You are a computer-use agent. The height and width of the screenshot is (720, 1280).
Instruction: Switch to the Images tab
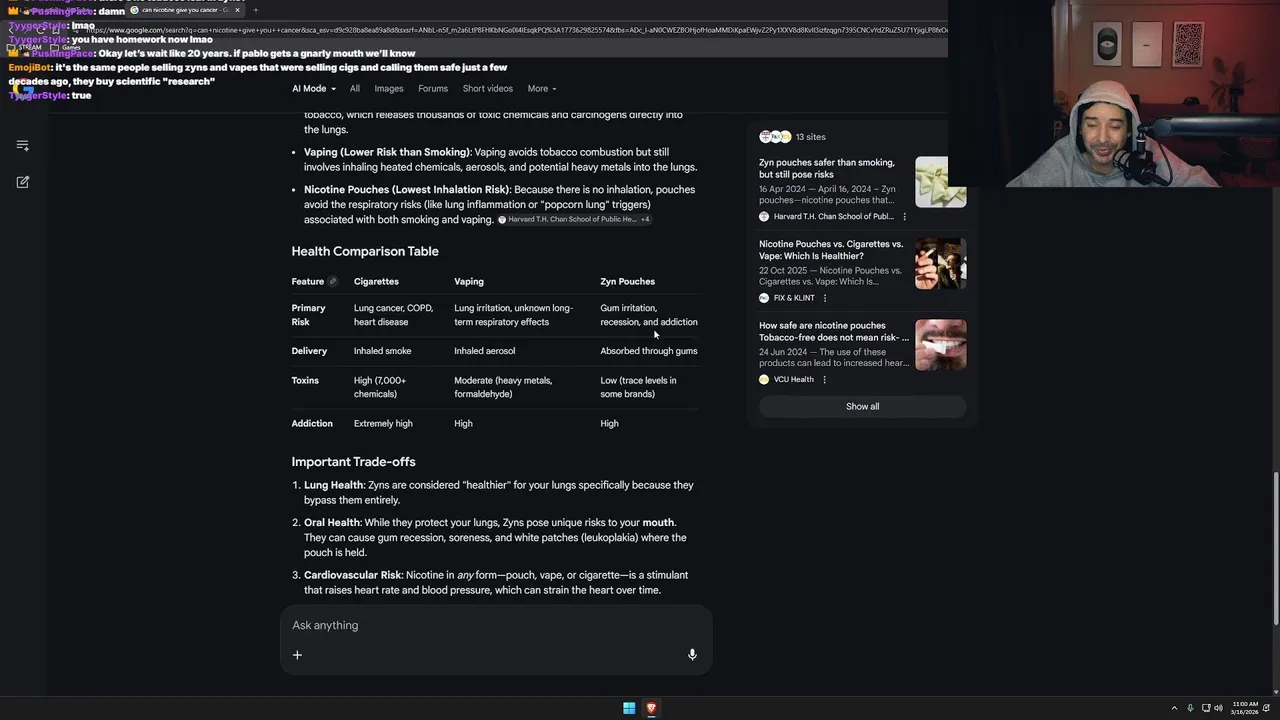click(389, 89)
